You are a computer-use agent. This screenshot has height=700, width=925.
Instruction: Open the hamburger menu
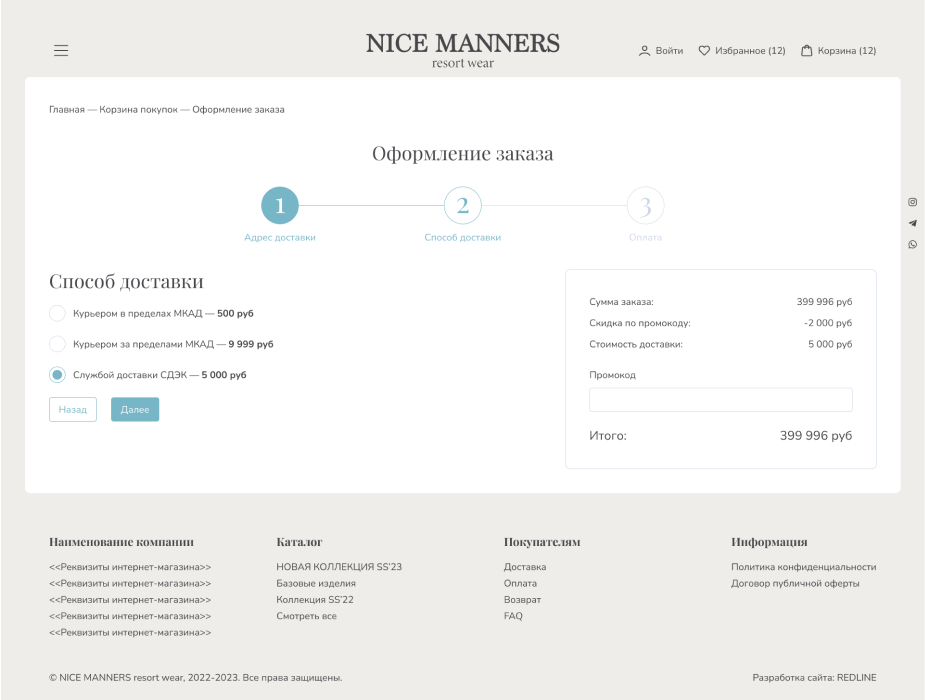tap(61, 51)
